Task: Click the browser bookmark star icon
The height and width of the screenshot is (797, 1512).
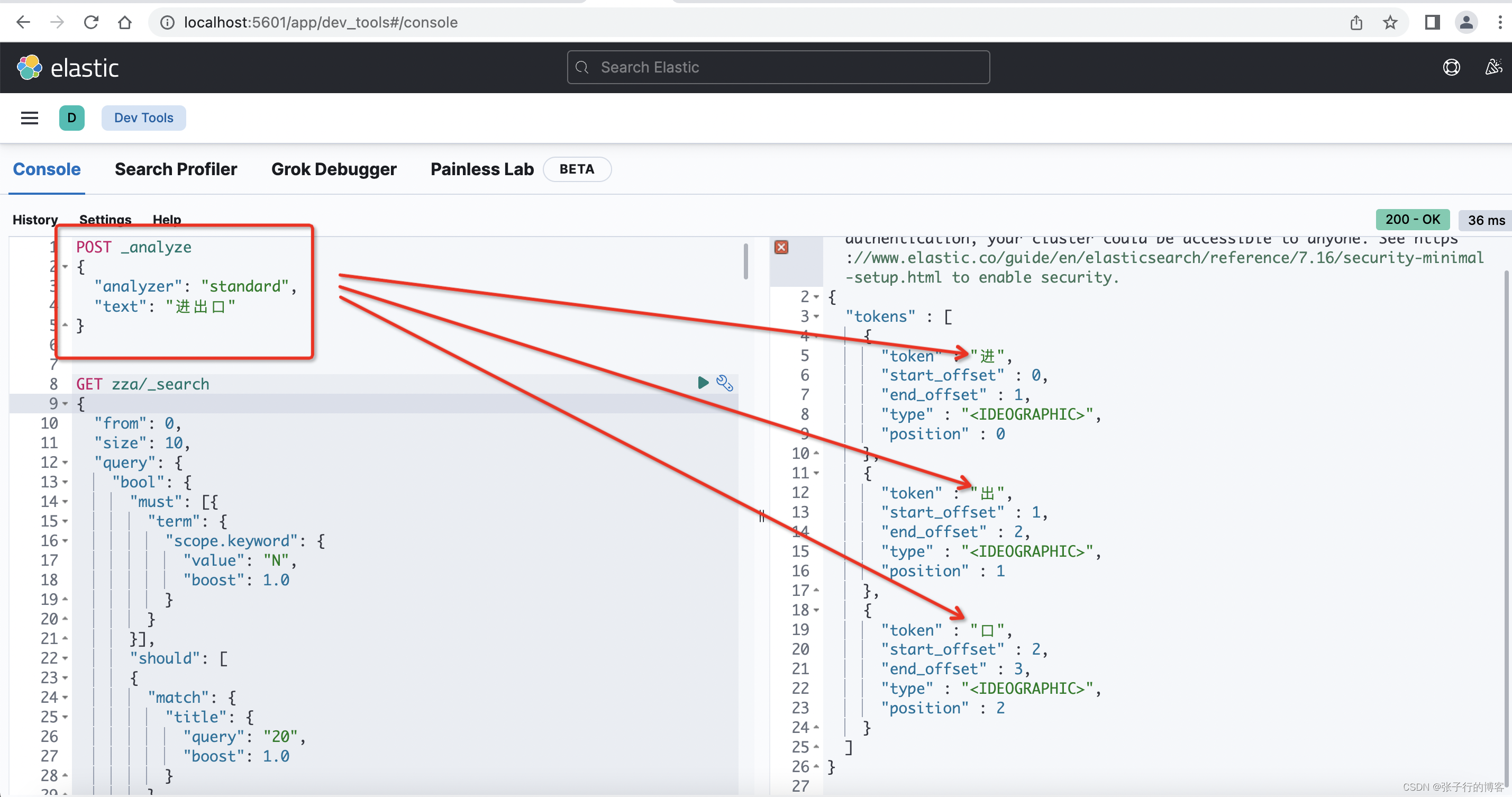Action: point(1389,22)
